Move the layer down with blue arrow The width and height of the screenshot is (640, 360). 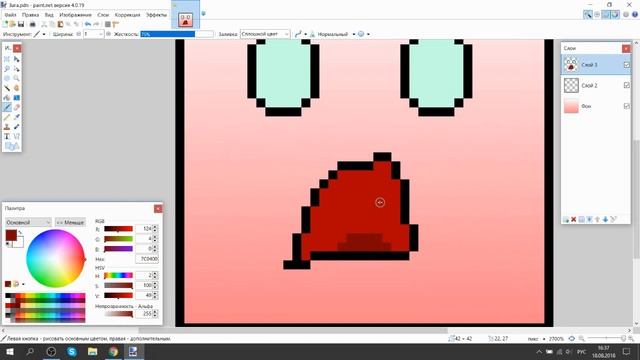tap(605, 220)
